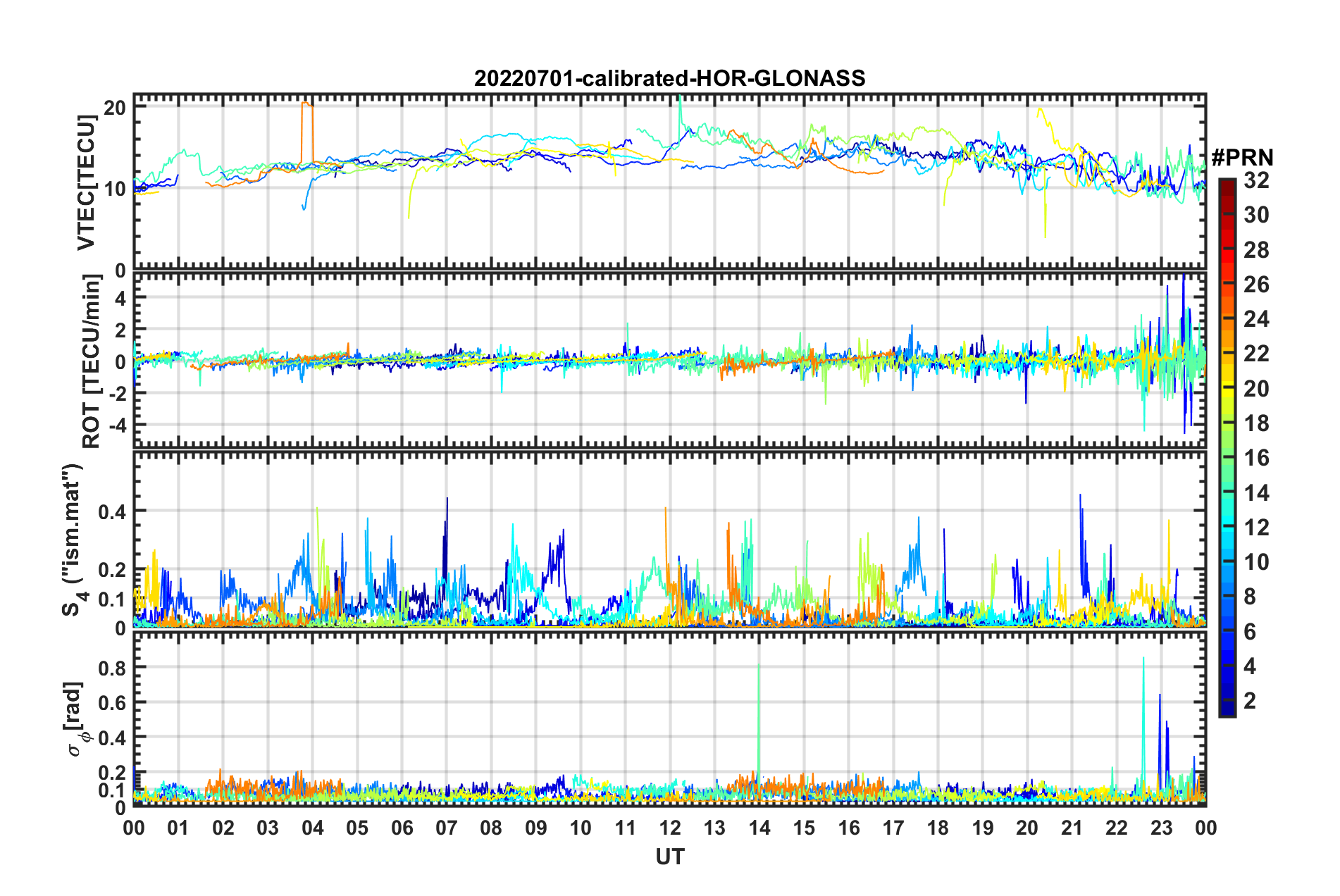Click x-axis hour tick label 23

tap(1162, 827)
